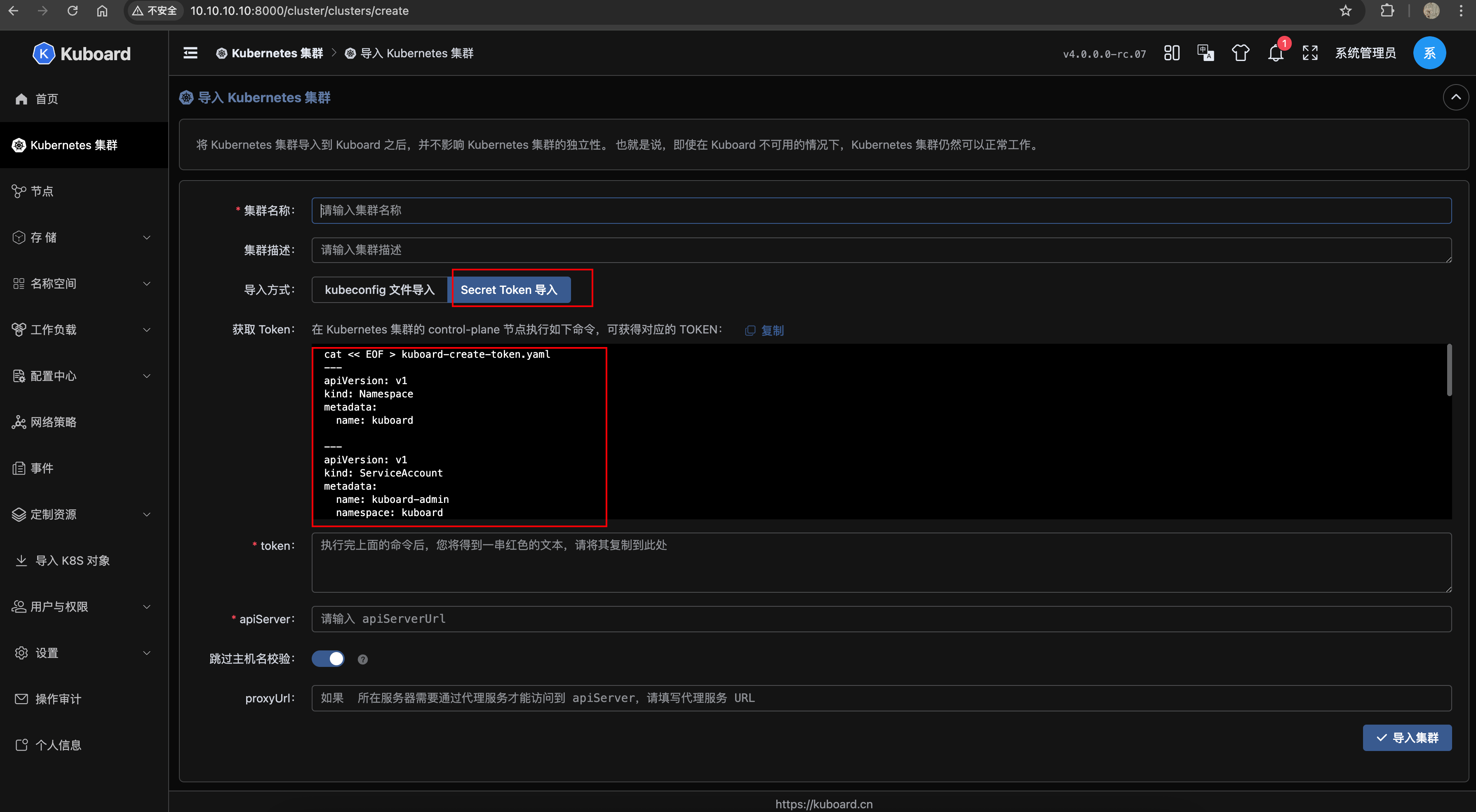Focus the proxyUrl input field
The height and width of the screenshot is (812, 1476).
[x=881, y=698]
